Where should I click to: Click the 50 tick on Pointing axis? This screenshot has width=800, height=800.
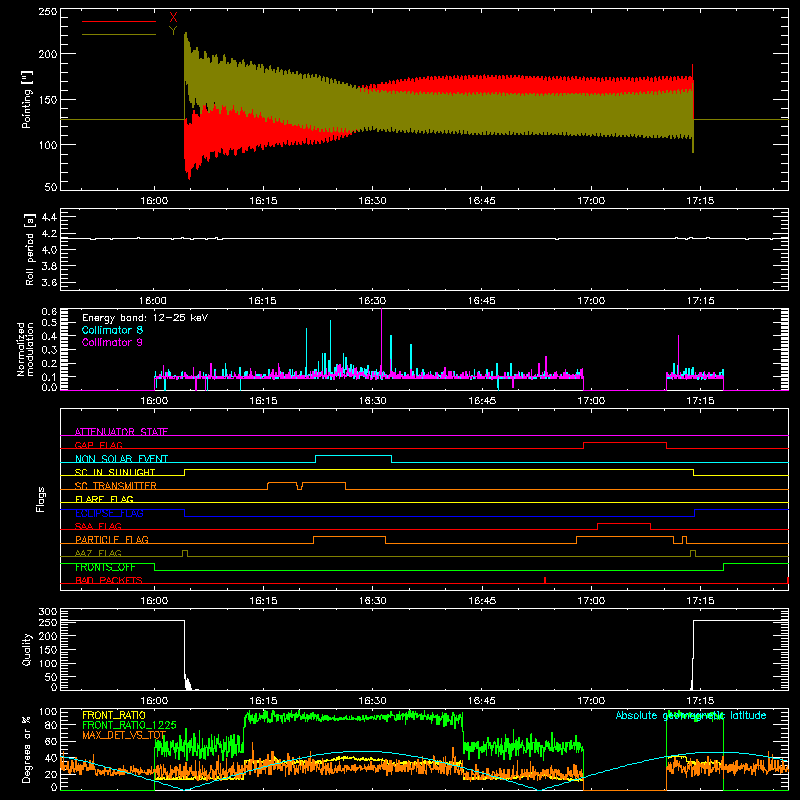point(51,187)
